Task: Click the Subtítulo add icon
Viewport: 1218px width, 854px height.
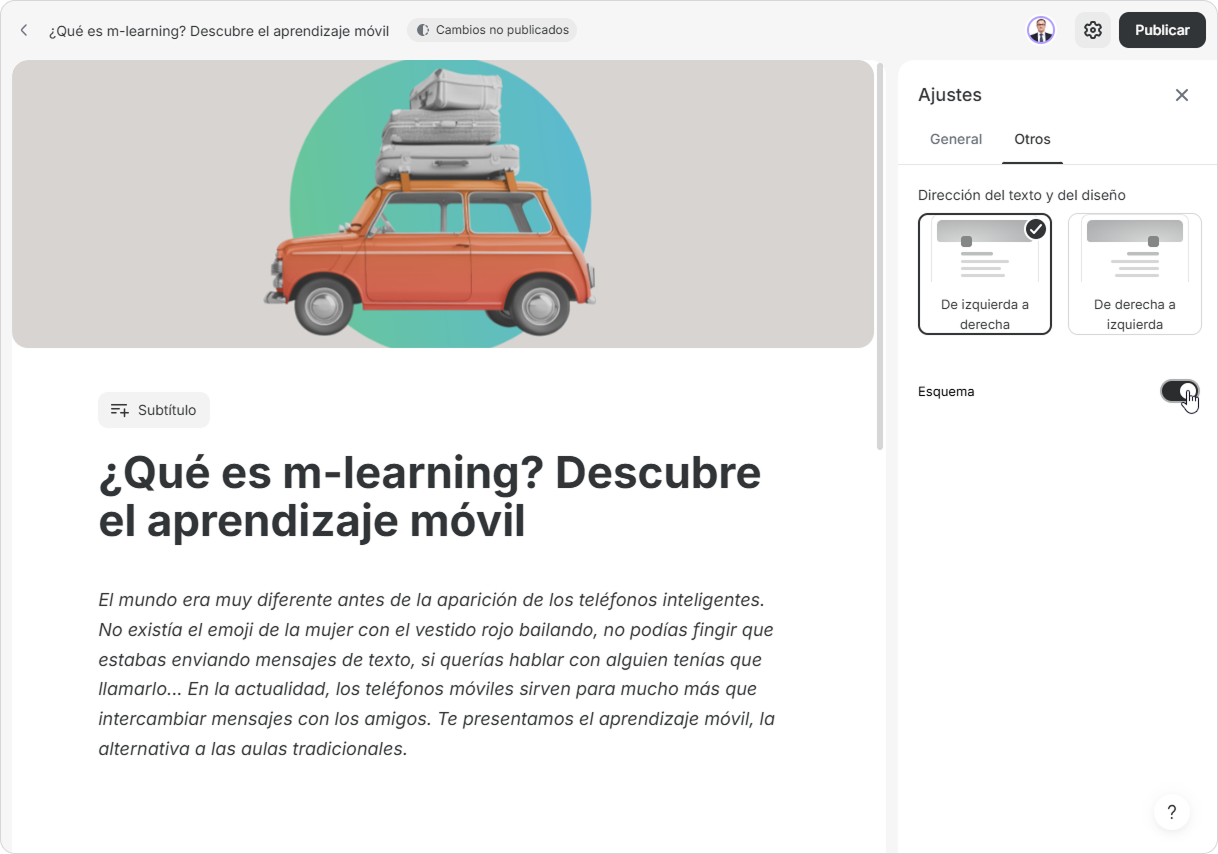Action: pos(119,410)
